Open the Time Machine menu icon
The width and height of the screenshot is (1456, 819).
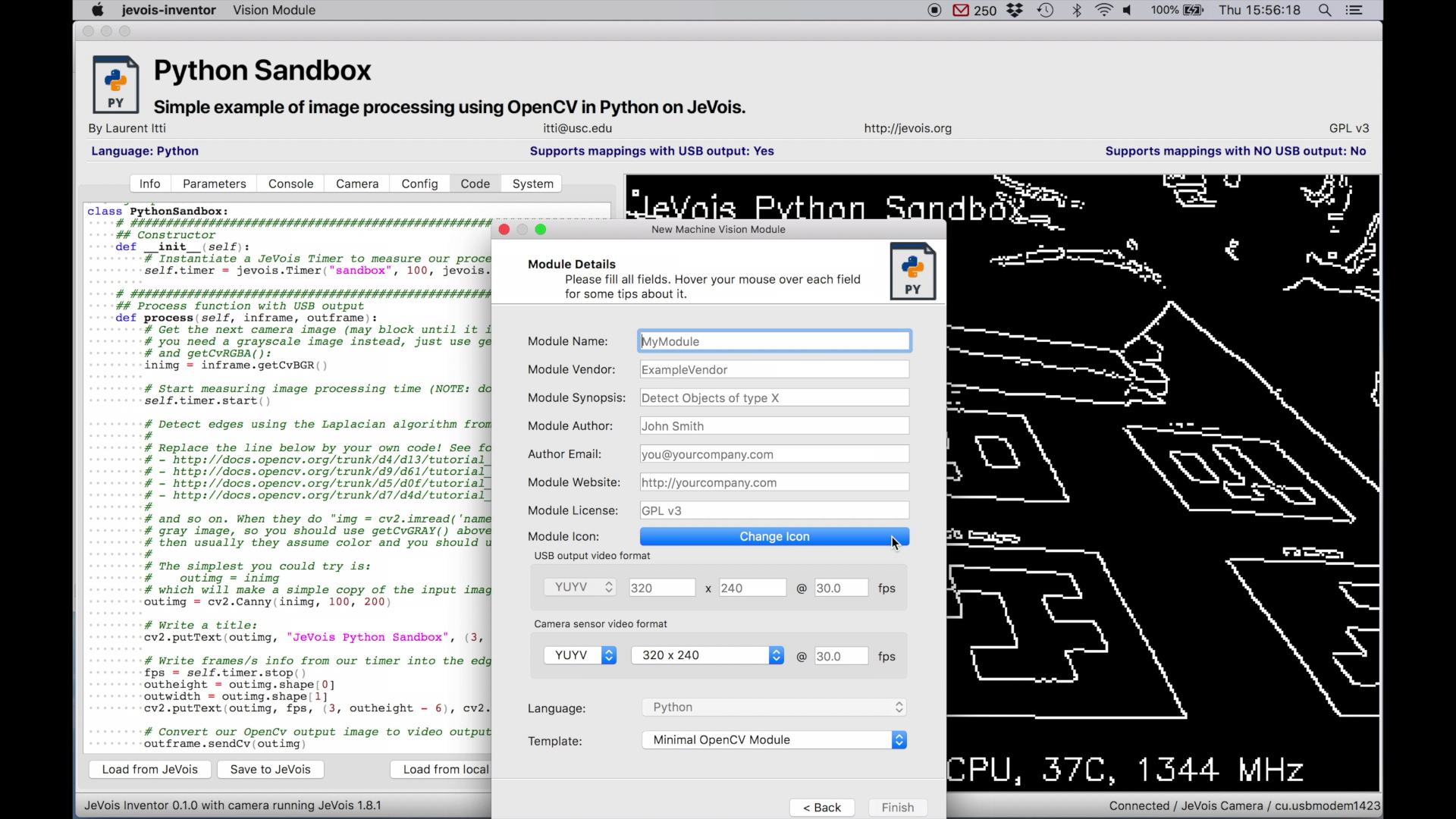coord(1046,10)
